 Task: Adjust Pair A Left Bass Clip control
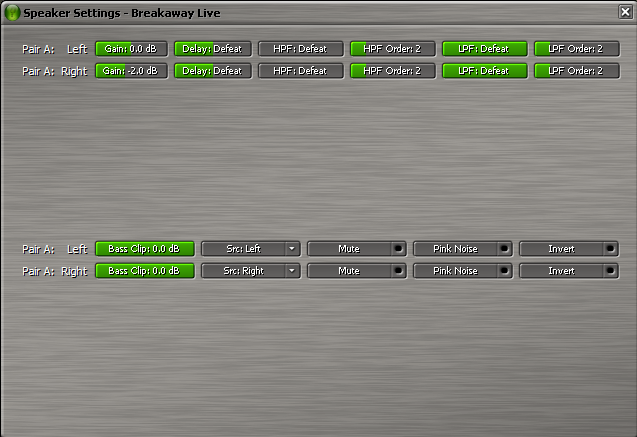click(144, 249)
